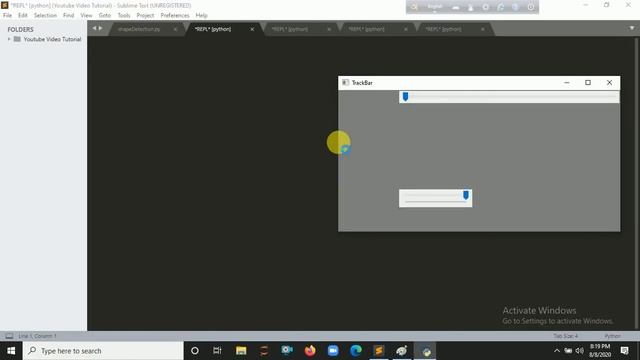Open the Windows Start menu

pyautogui.click(x=11, y=351)
